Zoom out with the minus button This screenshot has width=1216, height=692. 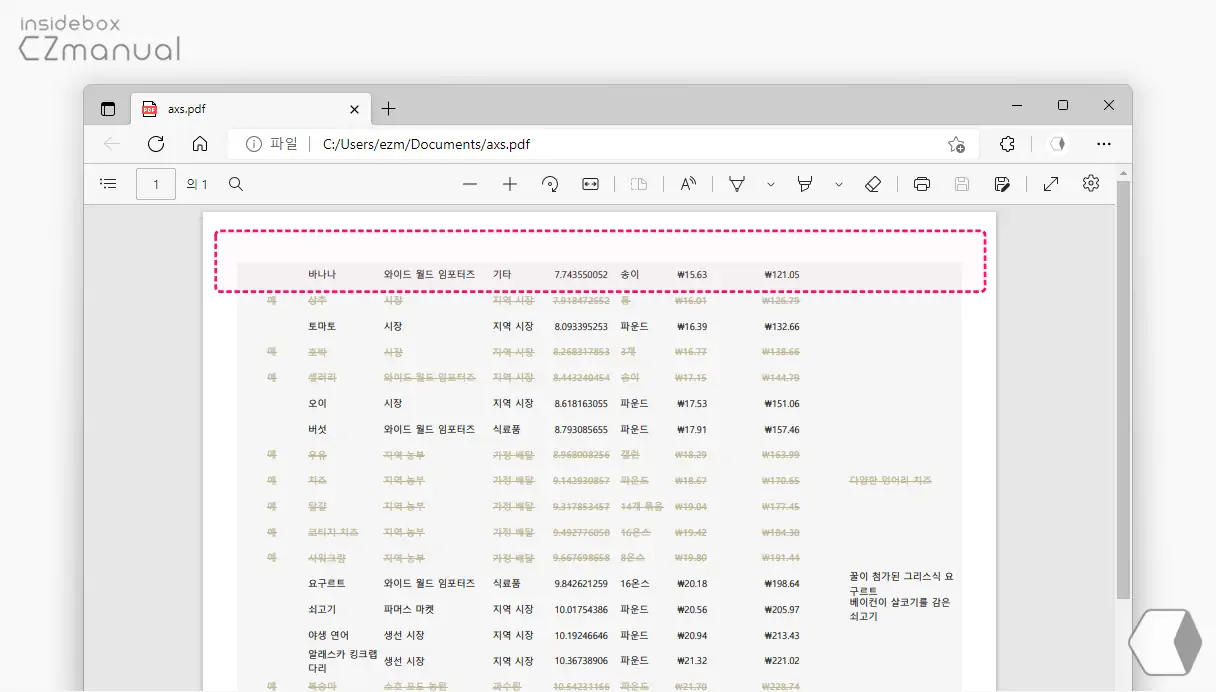[470, 184]
